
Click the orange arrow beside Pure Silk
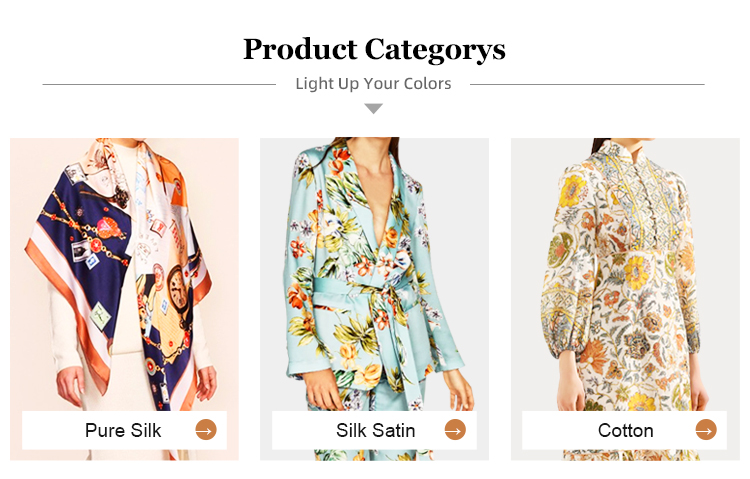pyautogui.click(x=205, y=431)
